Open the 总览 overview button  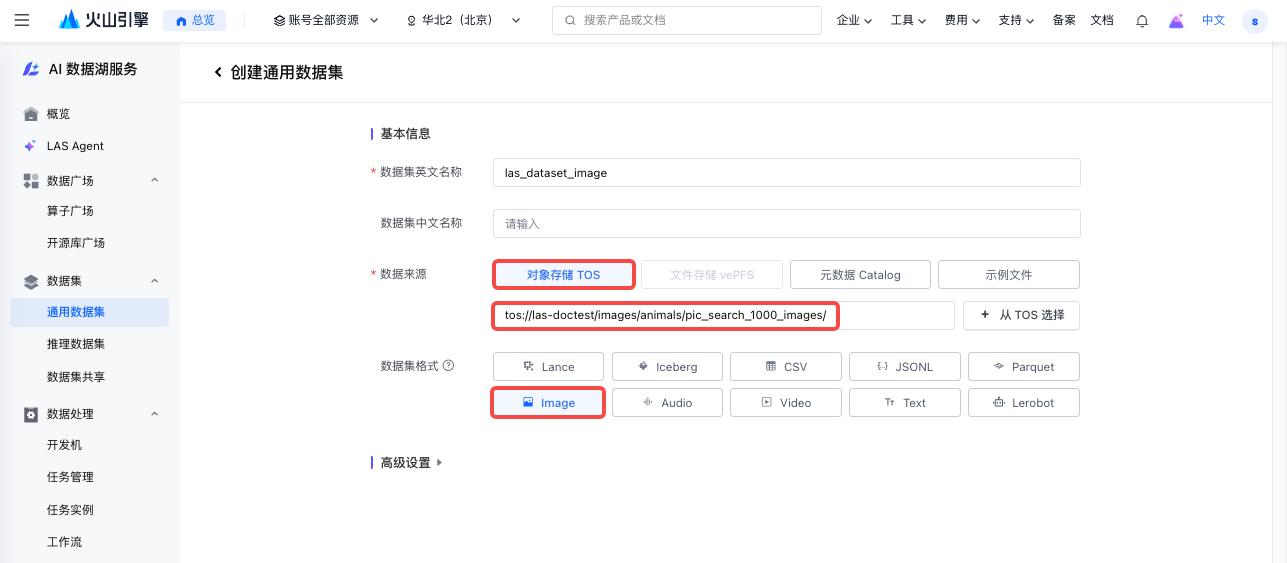click(x=194, y=20)
